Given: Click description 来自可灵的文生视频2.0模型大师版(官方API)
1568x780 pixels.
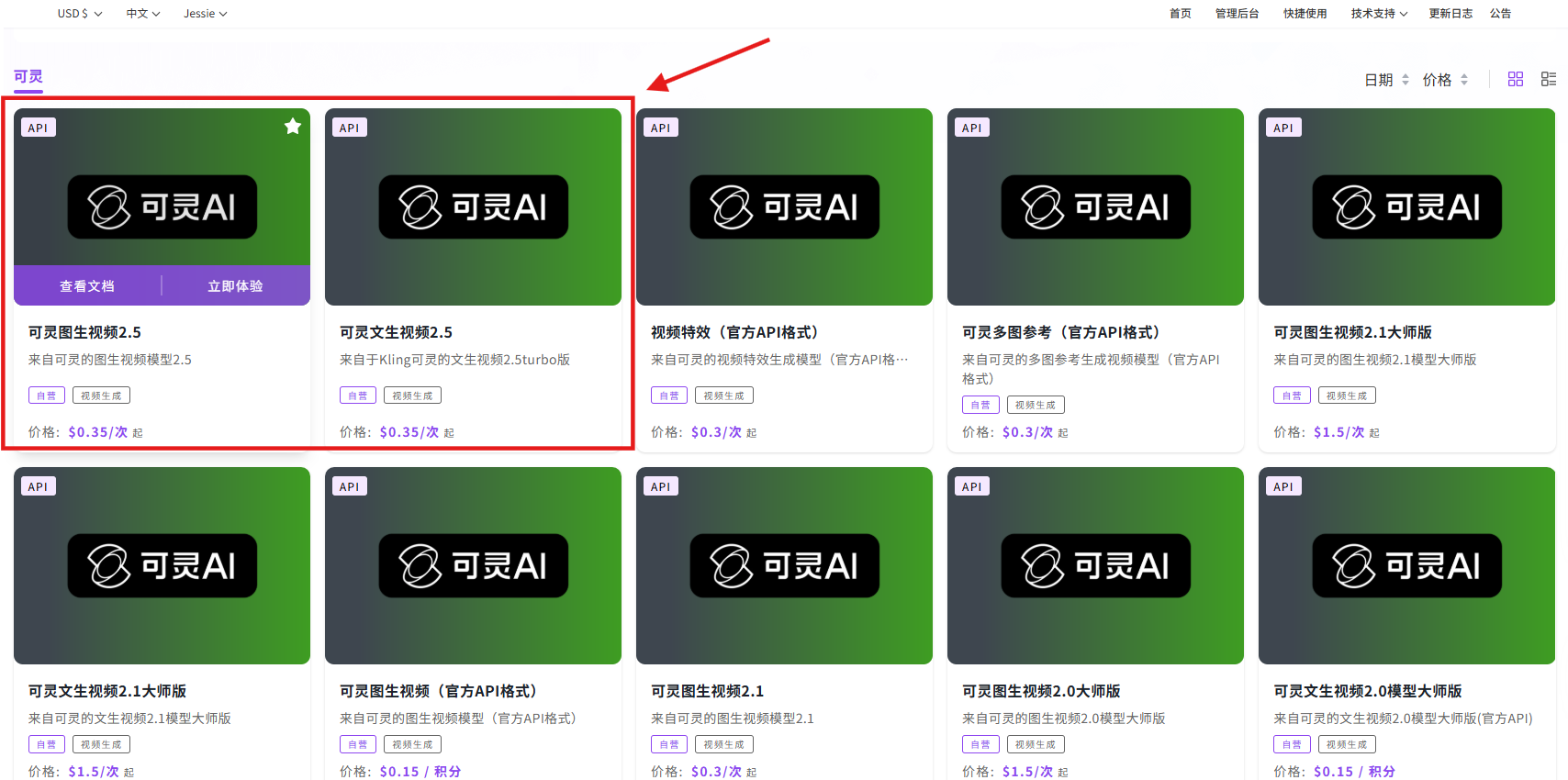Looking at the screenshot, I should [1402, 719].
